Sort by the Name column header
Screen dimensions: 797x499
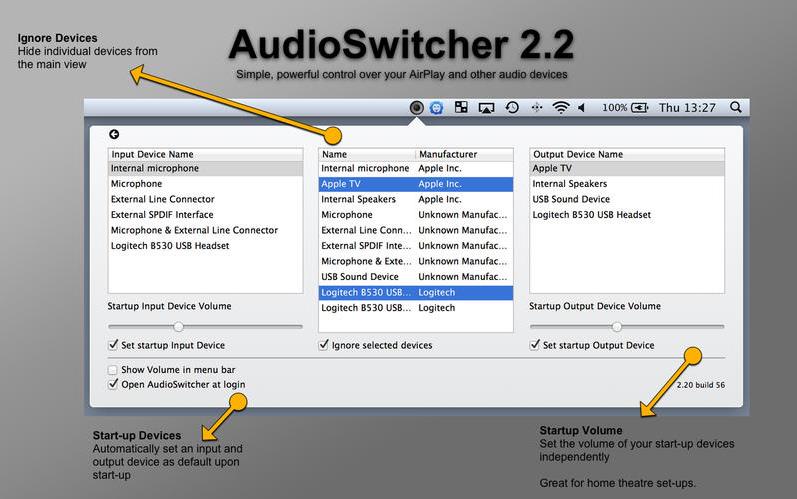pos(366,154)
